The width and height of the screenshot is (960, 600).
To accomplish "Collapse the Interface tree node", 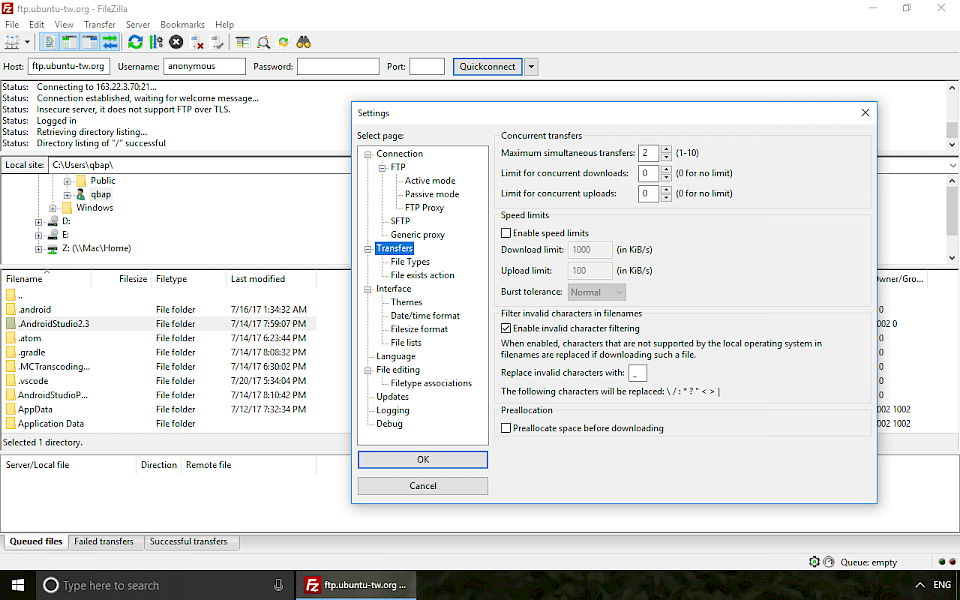I will click(x=368, y=289).
